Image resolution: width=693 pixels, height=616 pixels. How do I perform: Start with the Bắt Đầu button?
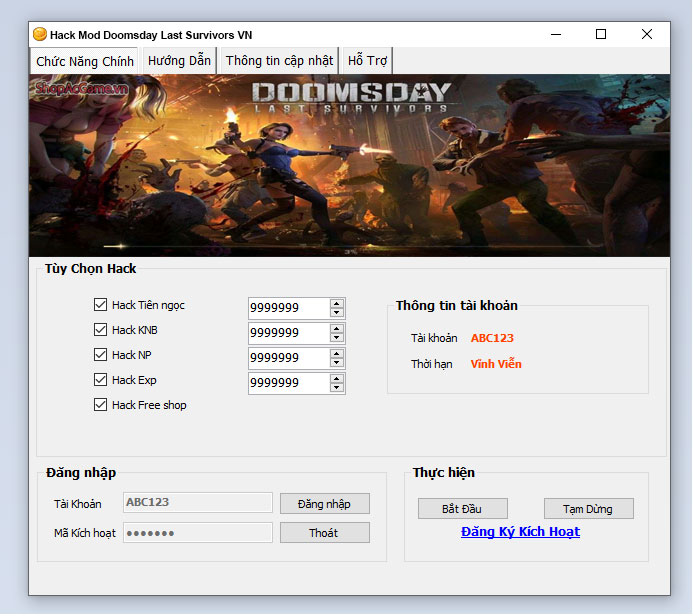[462, 509]
